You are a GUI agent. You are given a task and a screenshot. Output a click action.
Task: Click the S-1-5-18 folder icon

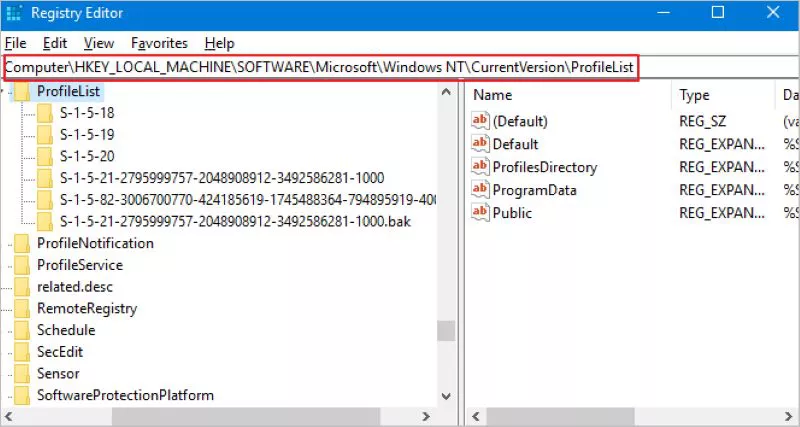coord(45,113)
